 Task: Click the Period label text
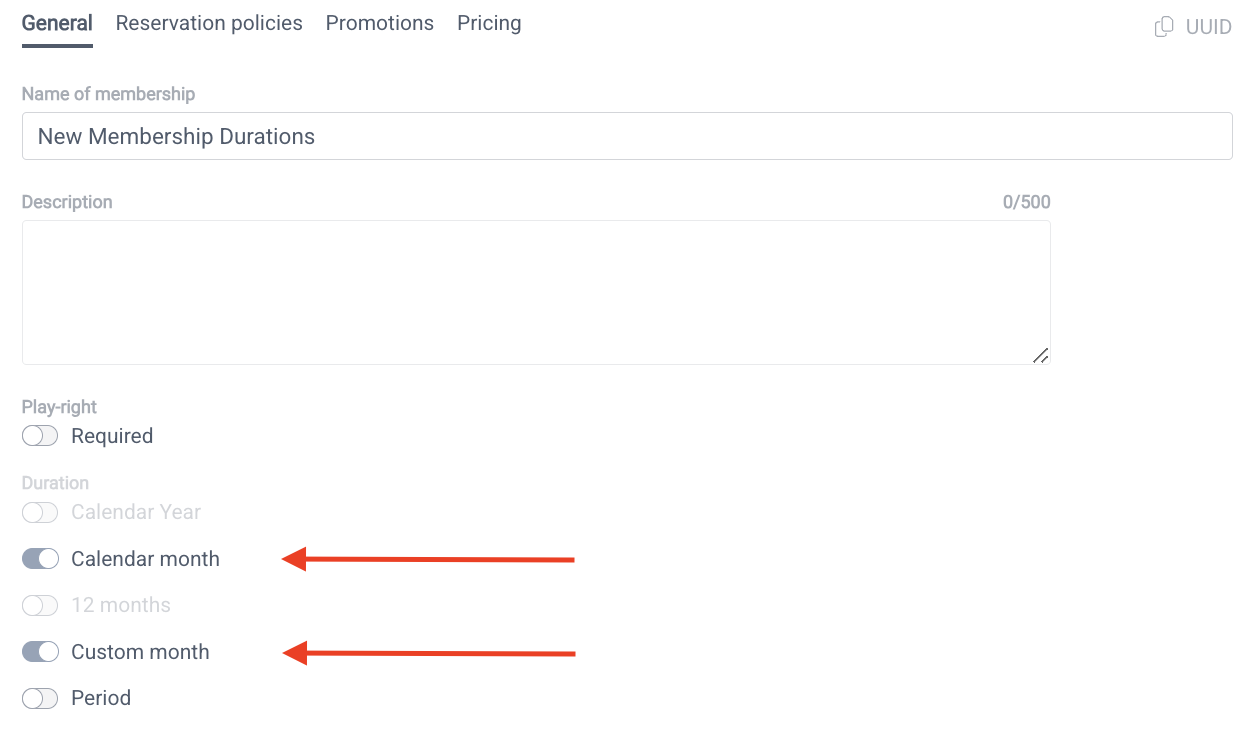(101, 698)
